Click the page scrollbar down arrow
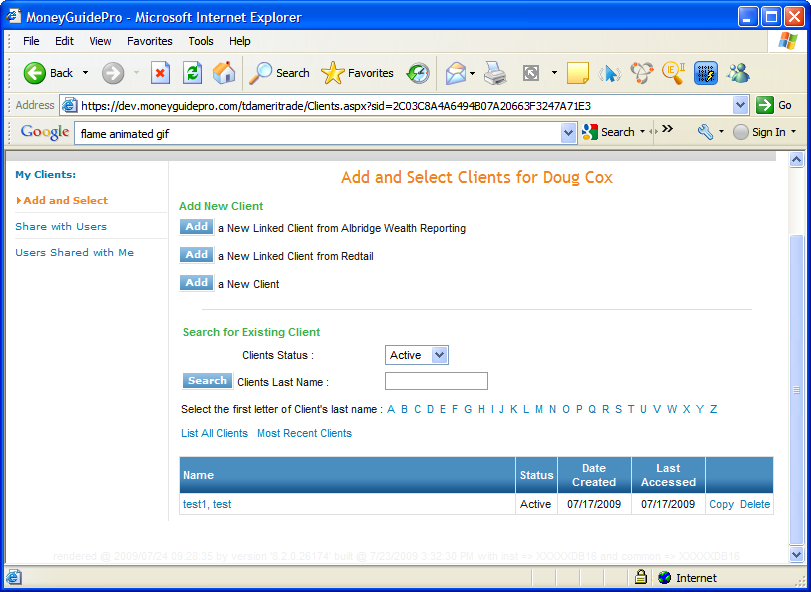 (x=796, y=554)
